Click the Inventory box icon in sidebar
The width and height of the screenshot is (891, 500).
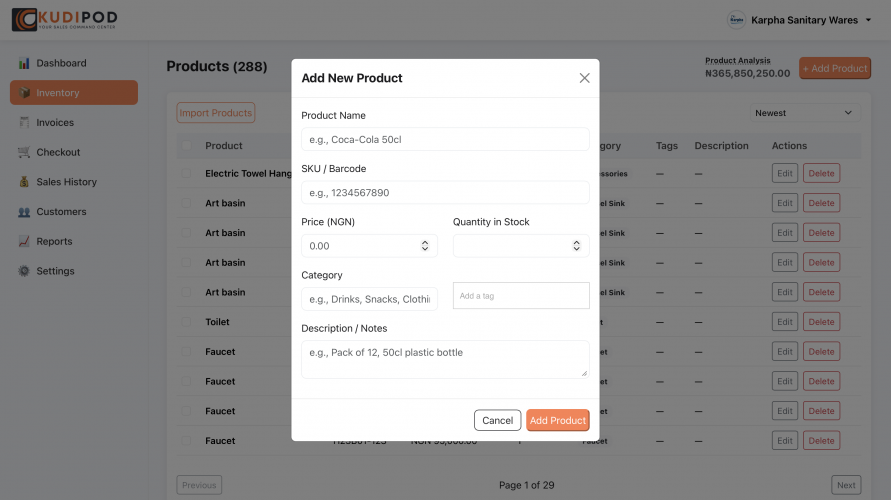pyautogui.click(x=24, y=93)
